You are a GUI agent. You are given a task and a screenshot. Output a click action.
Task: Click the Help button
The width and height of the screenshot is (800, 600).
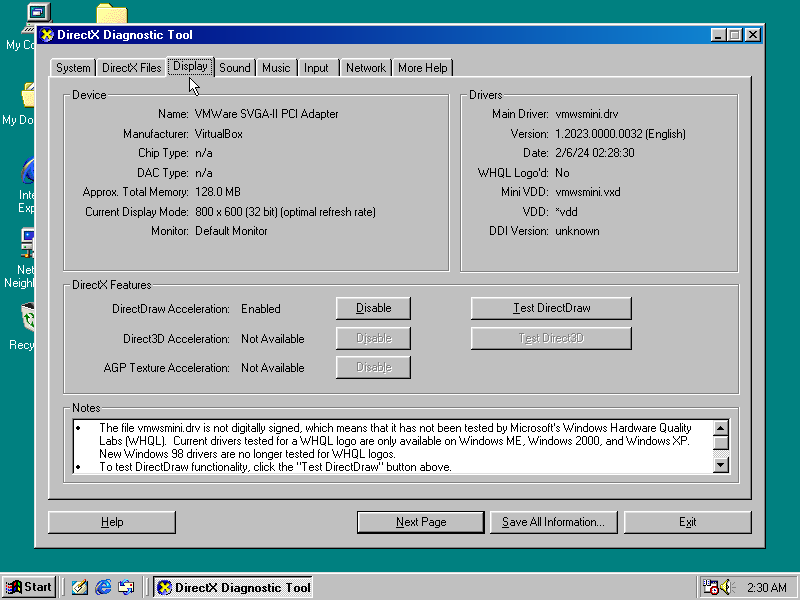112,522
